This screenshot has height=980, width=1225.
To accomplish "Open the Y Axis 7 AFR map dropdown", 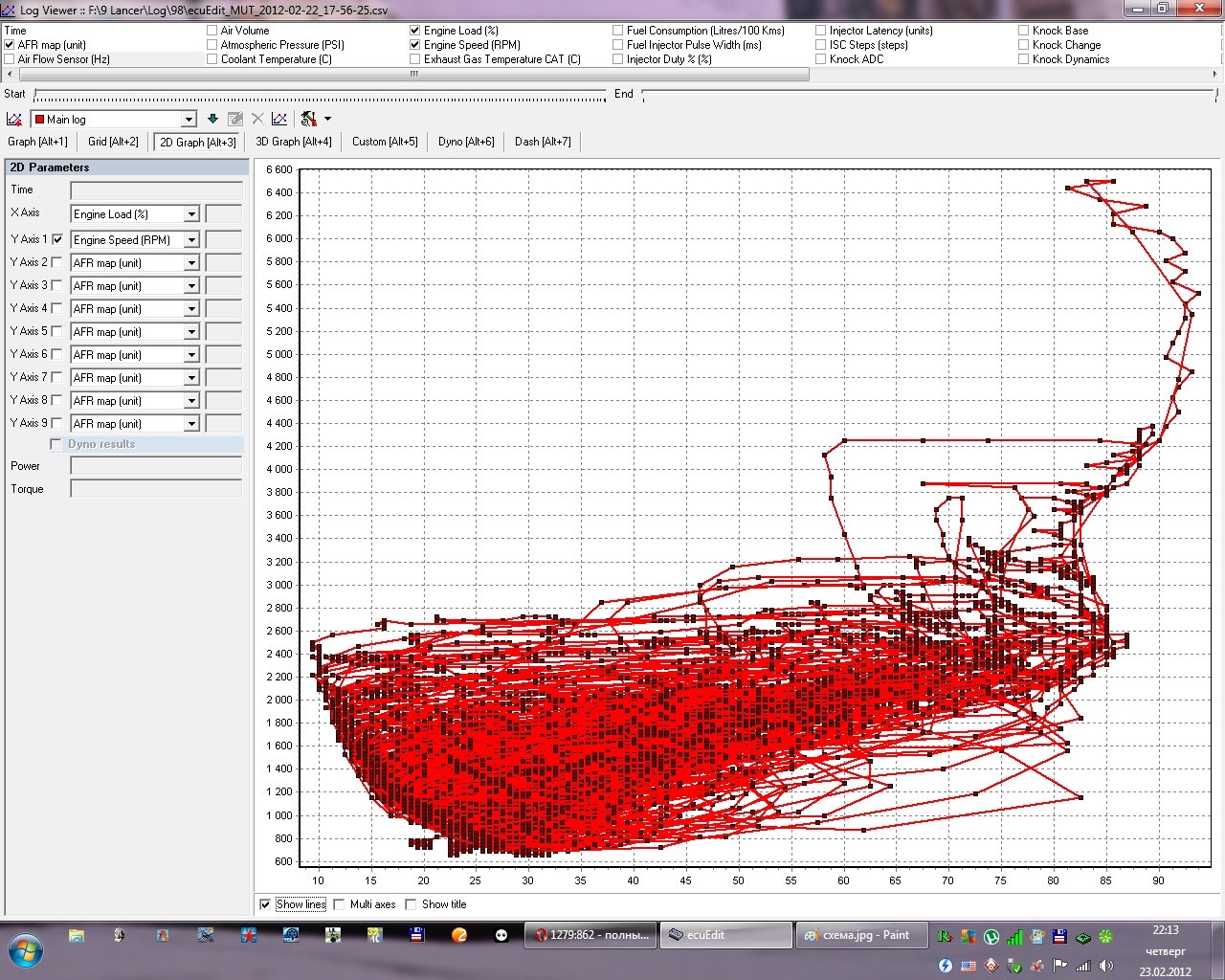I will [x=191, y=378].
